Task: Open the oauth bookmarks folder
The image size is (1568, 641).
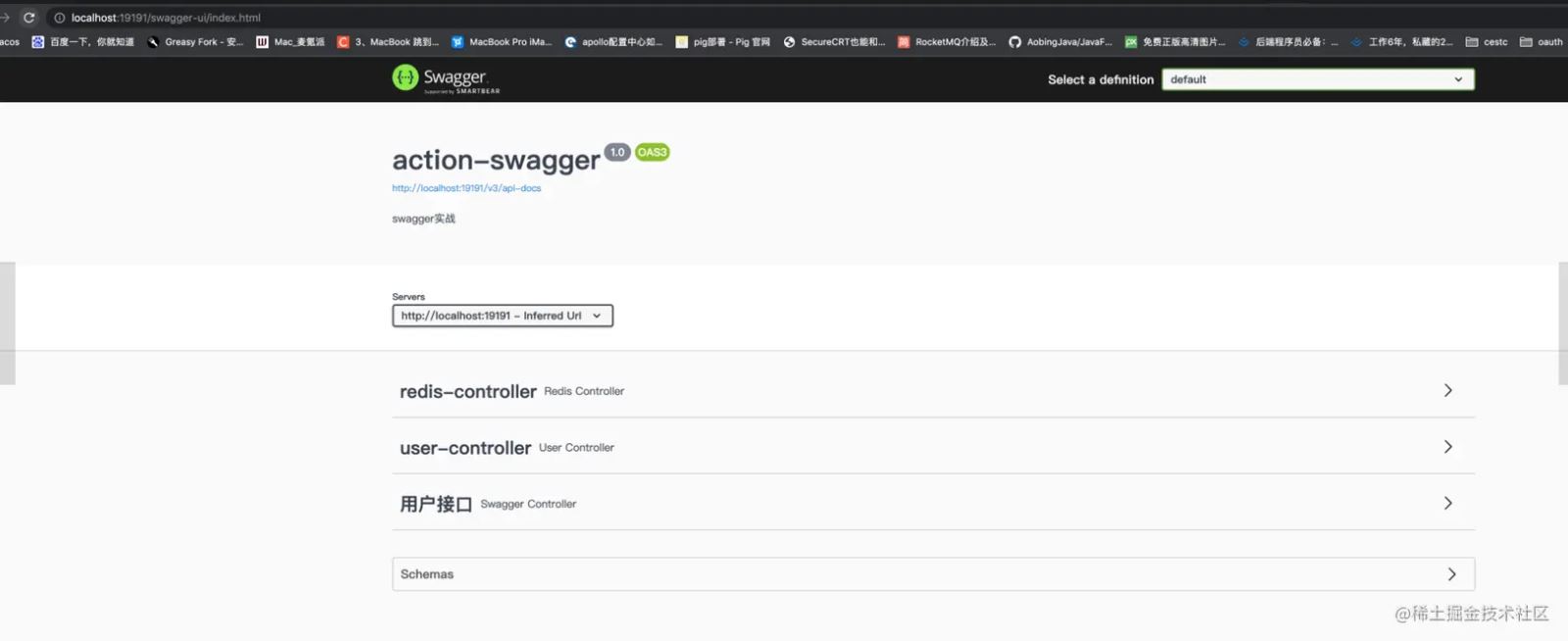Action: [x=1542, y=42]
